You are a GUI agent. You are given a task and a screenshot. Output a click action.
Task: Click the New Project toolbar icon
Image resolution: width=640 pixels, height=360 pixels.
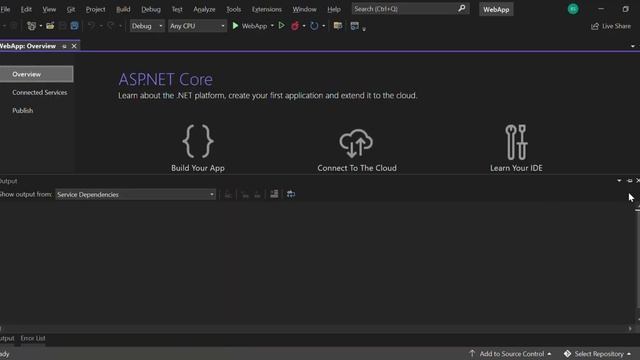pyautogui.click(x=31, y=26)
